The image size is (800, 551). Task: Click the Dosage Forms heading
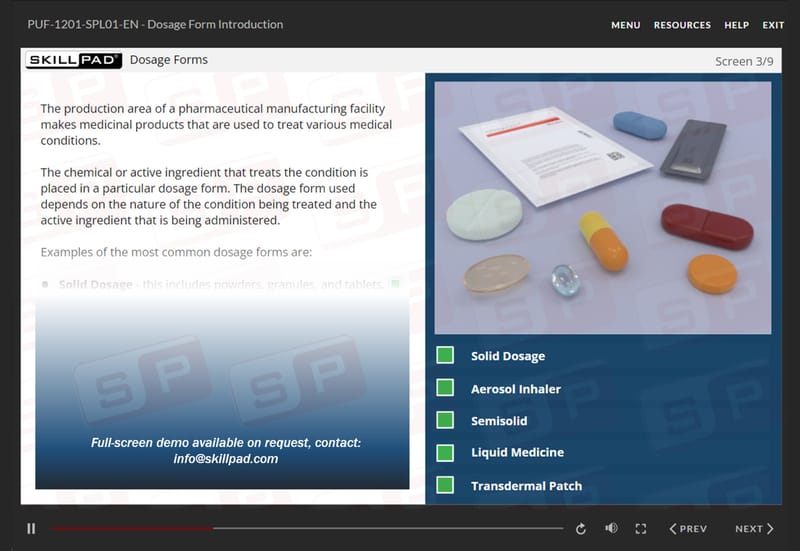(169, 60)
